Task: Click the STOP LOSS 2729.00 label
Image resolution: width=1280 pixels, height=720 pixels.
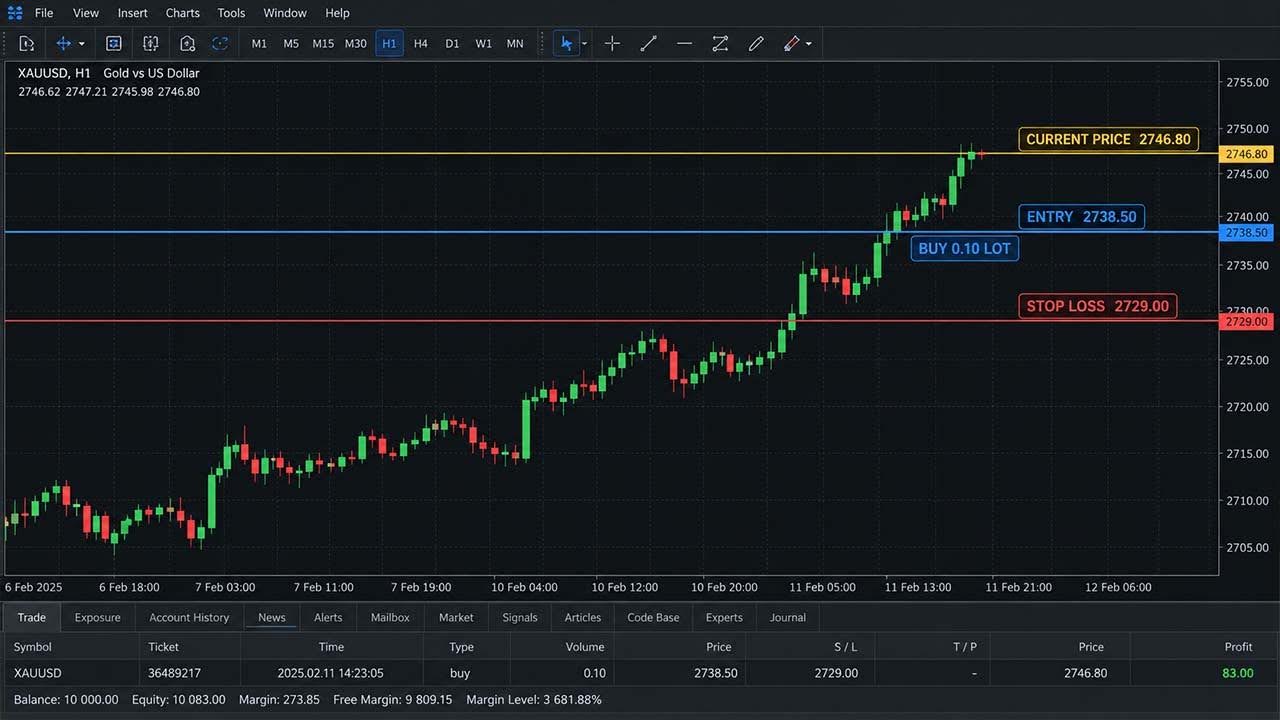Action: click(1097, 306)
